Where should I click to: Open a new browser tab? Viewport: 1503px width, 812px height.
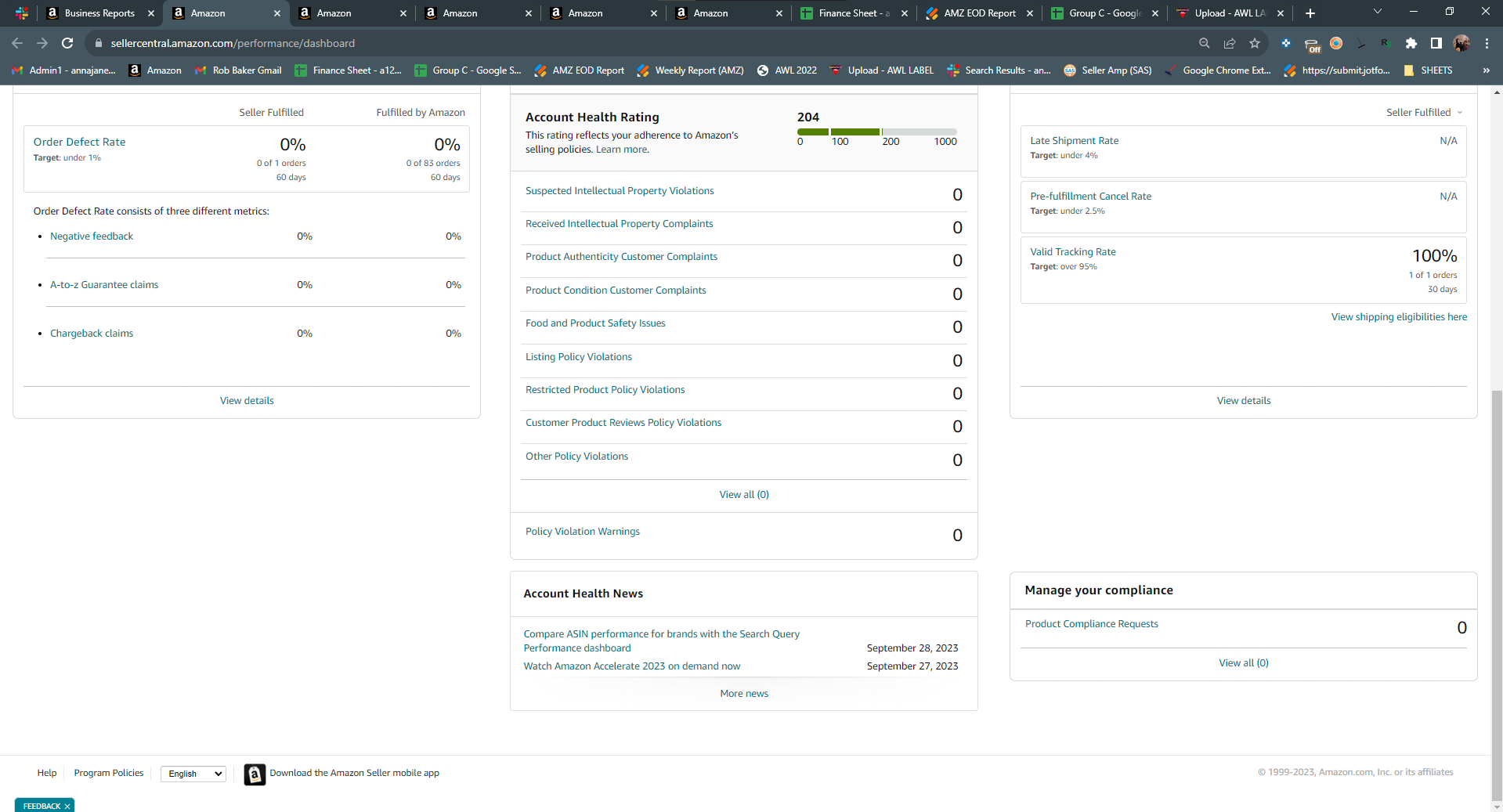click(x=1310, y=13)
